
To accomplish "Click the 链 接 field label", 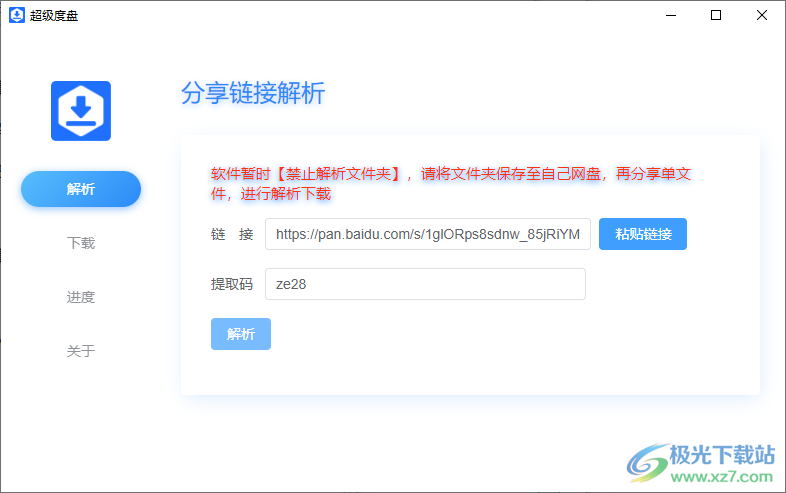I will pos(232,234).
